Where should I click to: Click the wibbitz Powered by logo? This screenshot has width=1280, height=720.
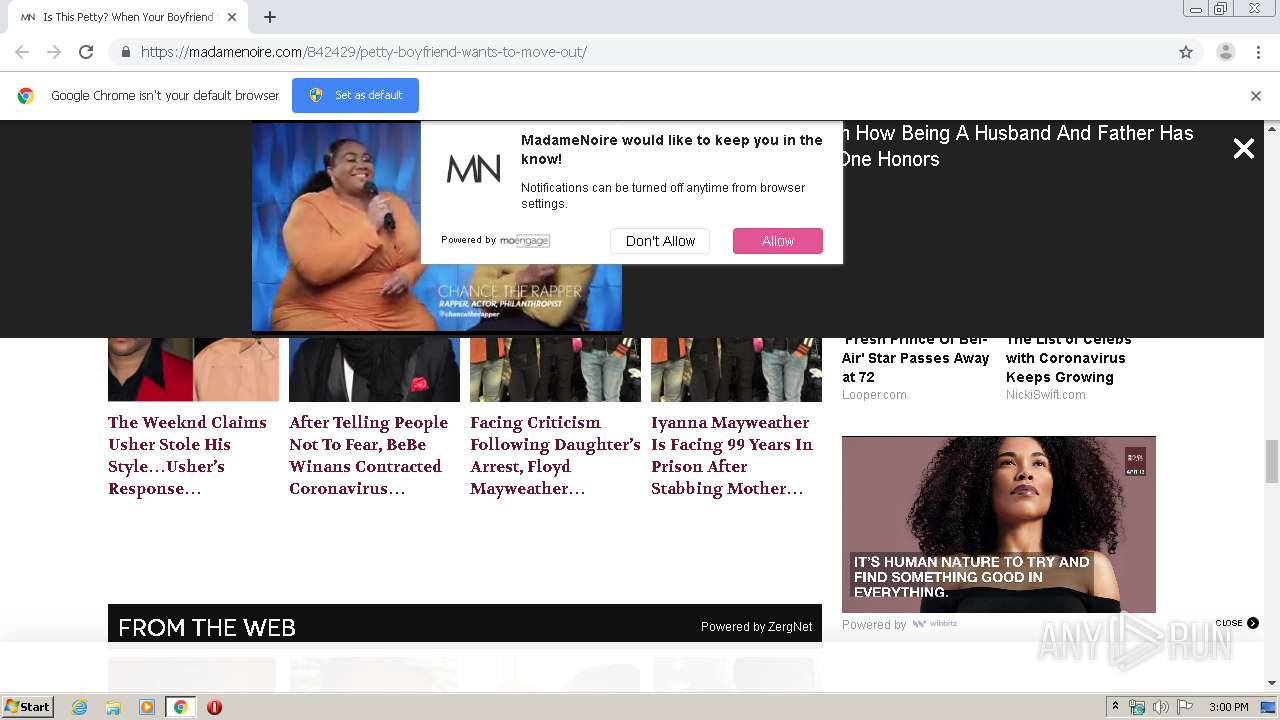click(934, 624)
